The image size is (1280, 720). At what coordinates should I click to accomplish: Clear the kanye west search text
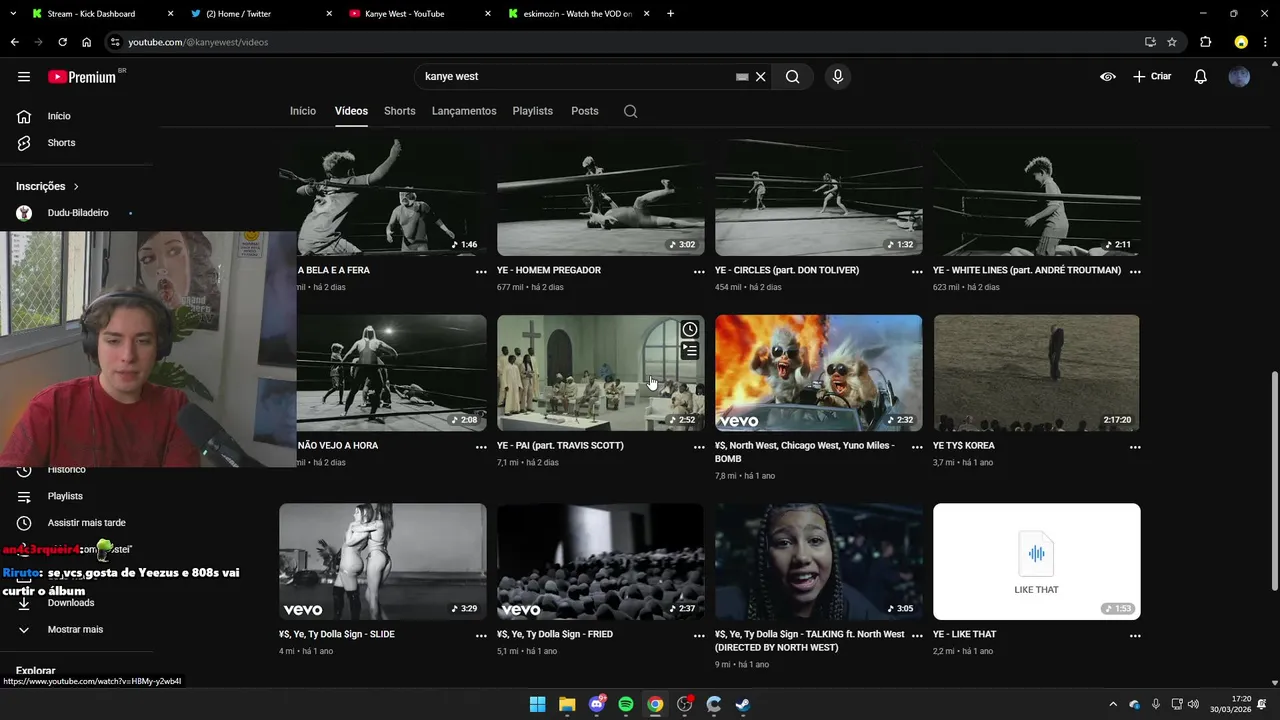760,77
